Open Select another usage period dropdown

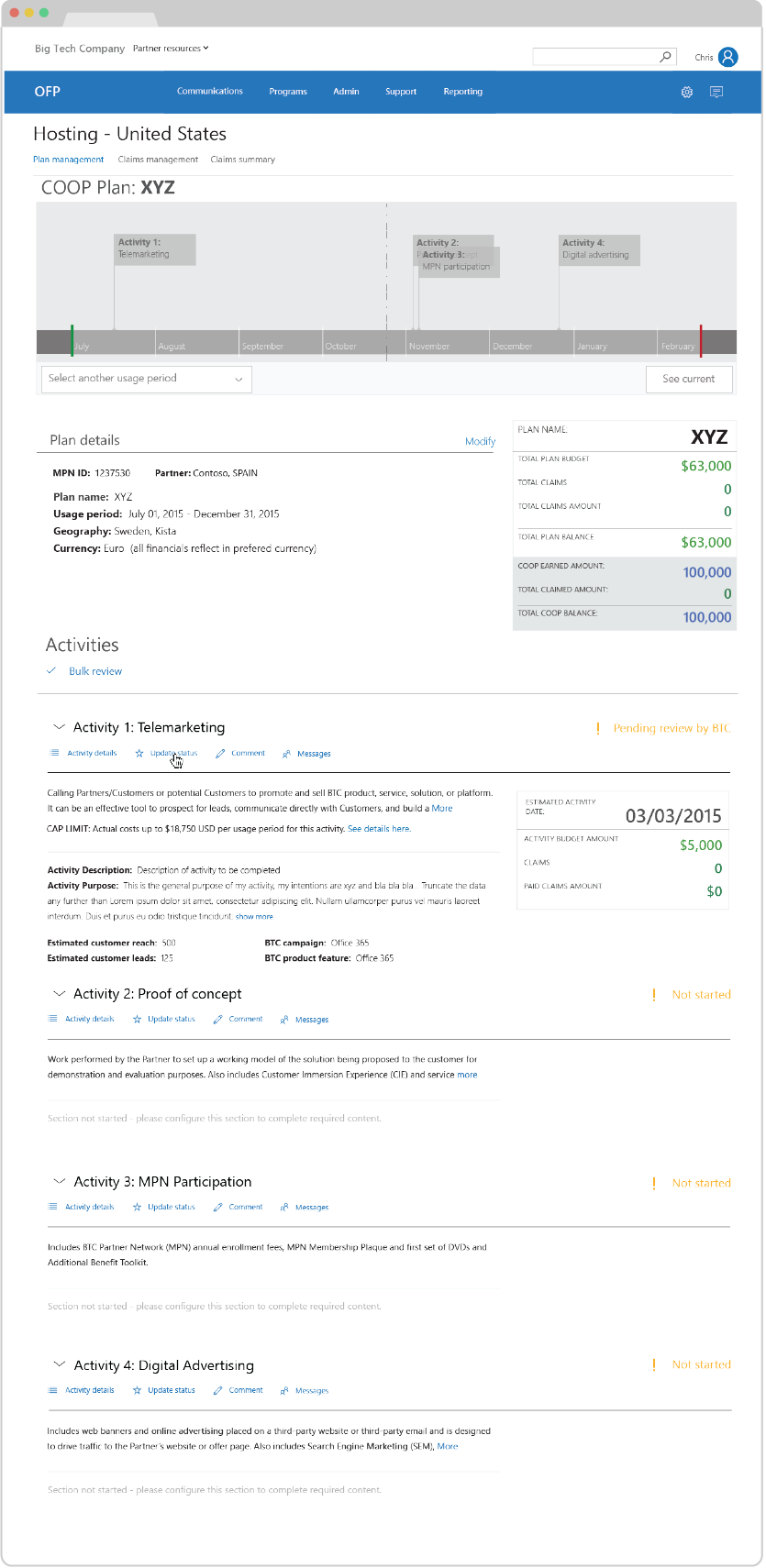(x=147, y=379)
